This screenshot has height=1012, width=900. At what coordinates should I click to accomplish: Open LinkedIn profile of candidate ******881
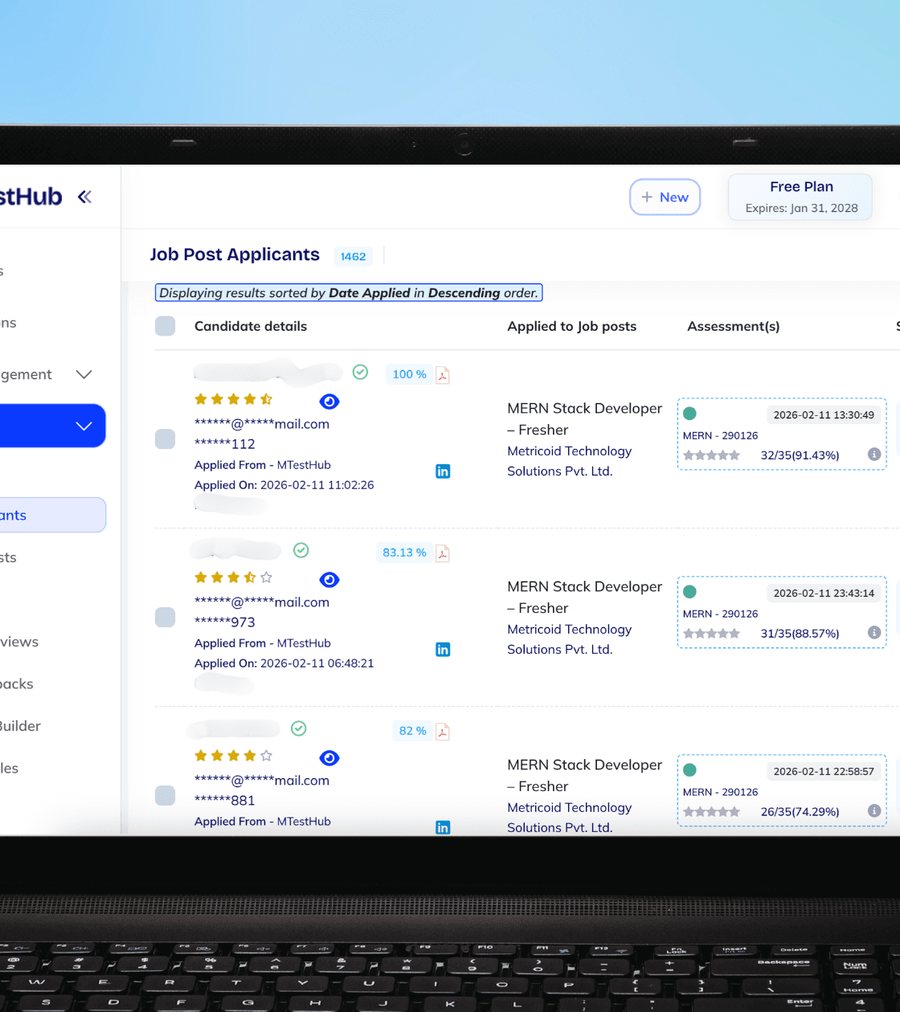[443, 827]
